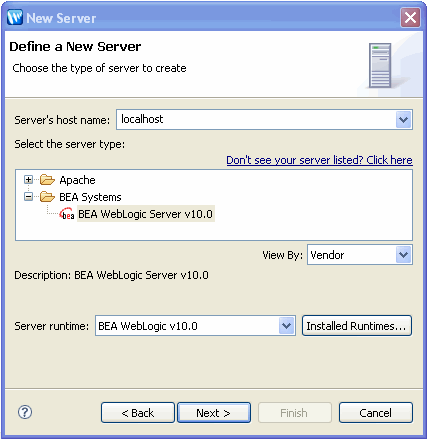
Task: Click the Installed Runtimes... button
Action: 357,326
